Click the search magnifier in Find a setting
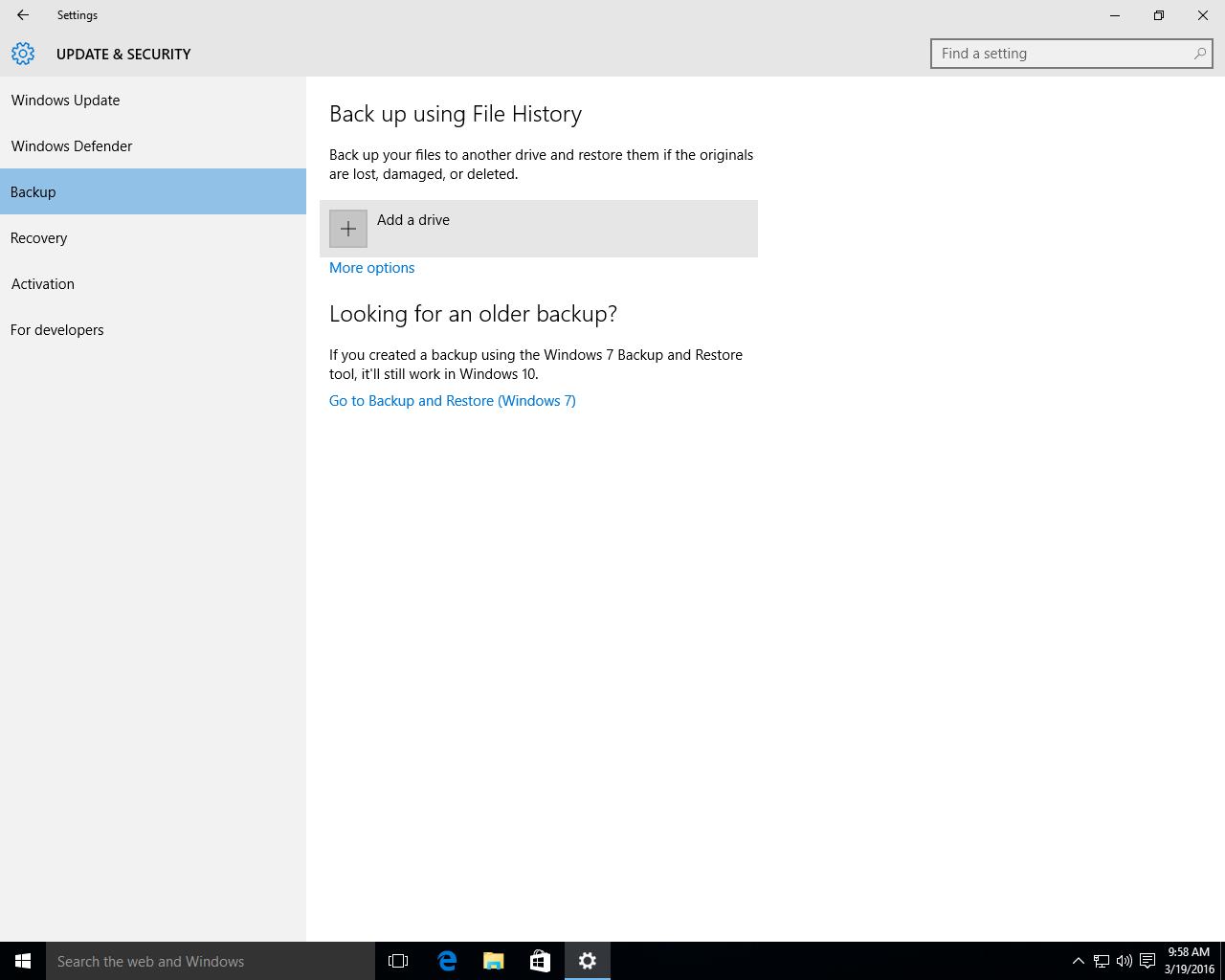Viewport: 1225px width, 980px height. [1200, 54]
